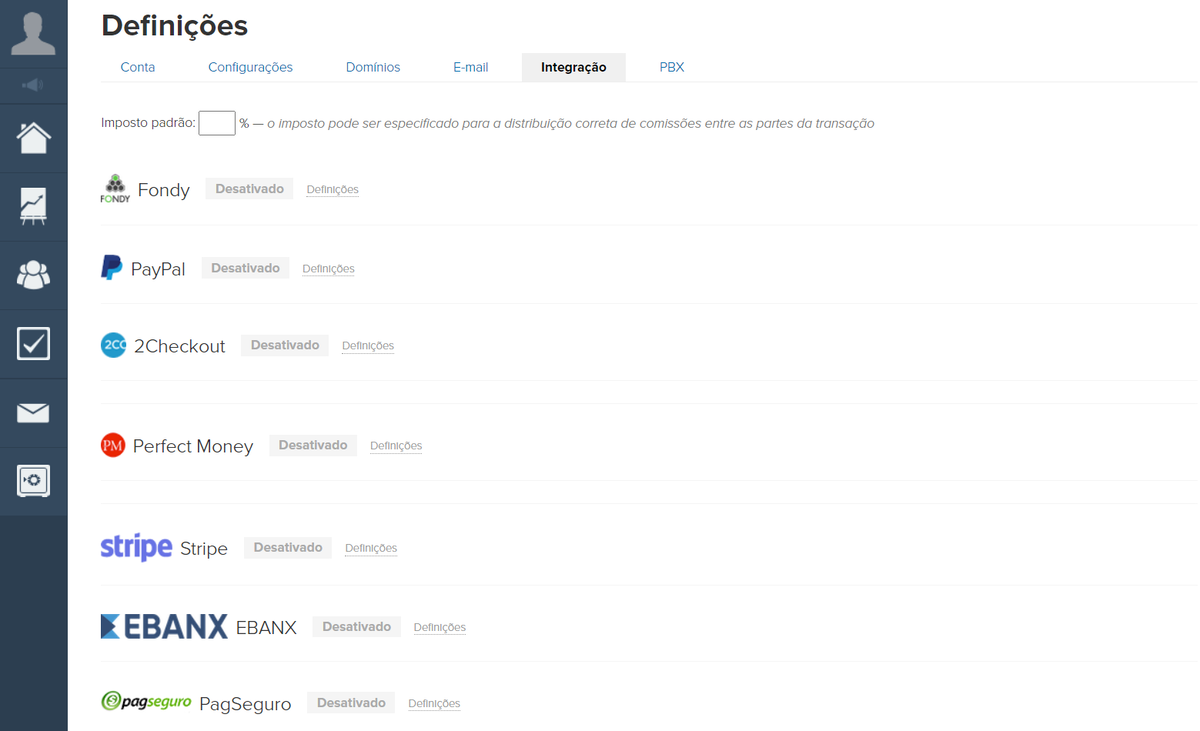The image size is (1200, 731).
Task: Click the EBANX logo
Action: point(164,626)
